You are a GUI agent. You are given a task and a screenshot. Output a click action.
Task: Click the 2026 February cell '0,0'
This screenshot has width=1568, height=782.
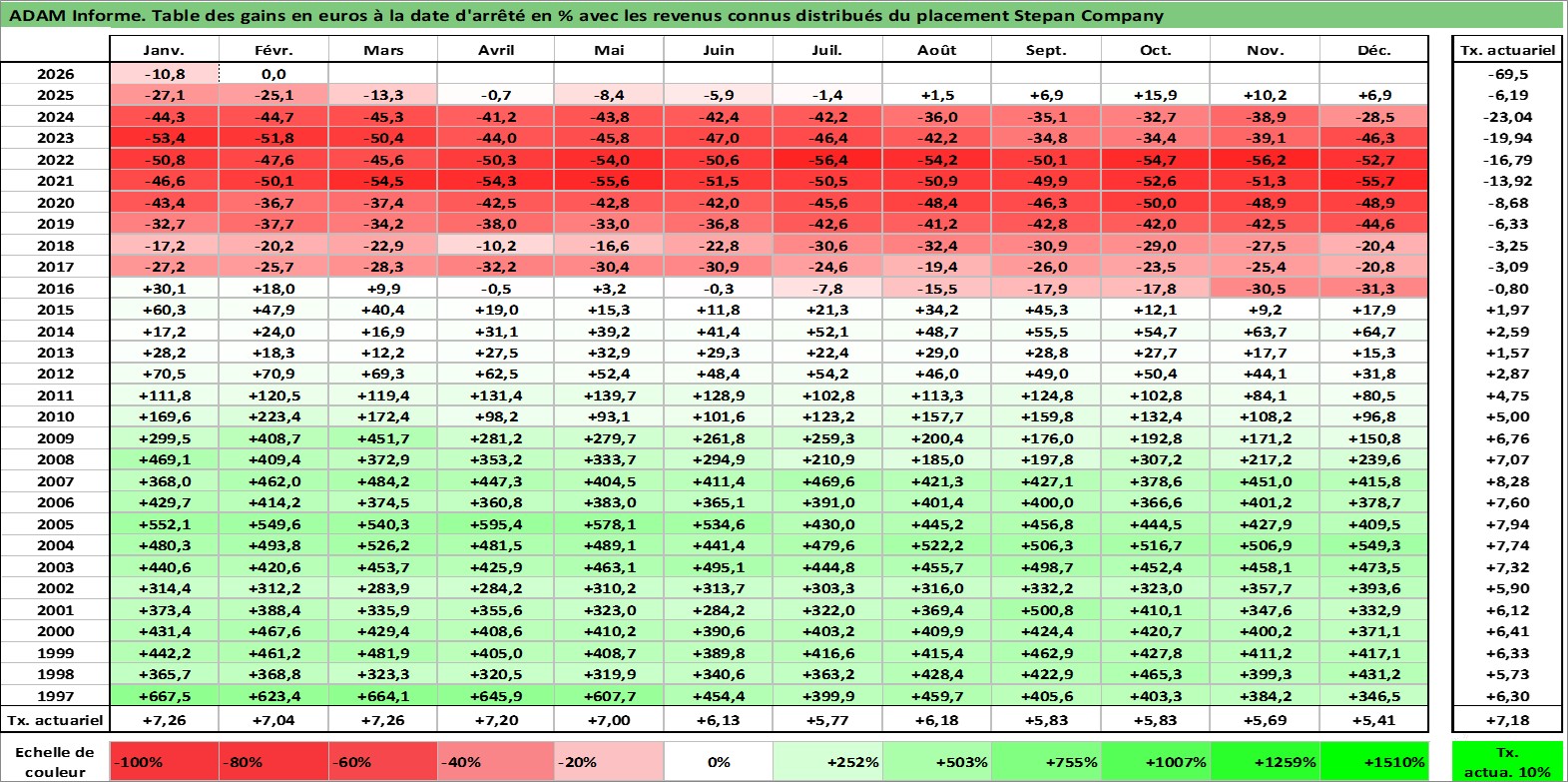tap(273, 74)
